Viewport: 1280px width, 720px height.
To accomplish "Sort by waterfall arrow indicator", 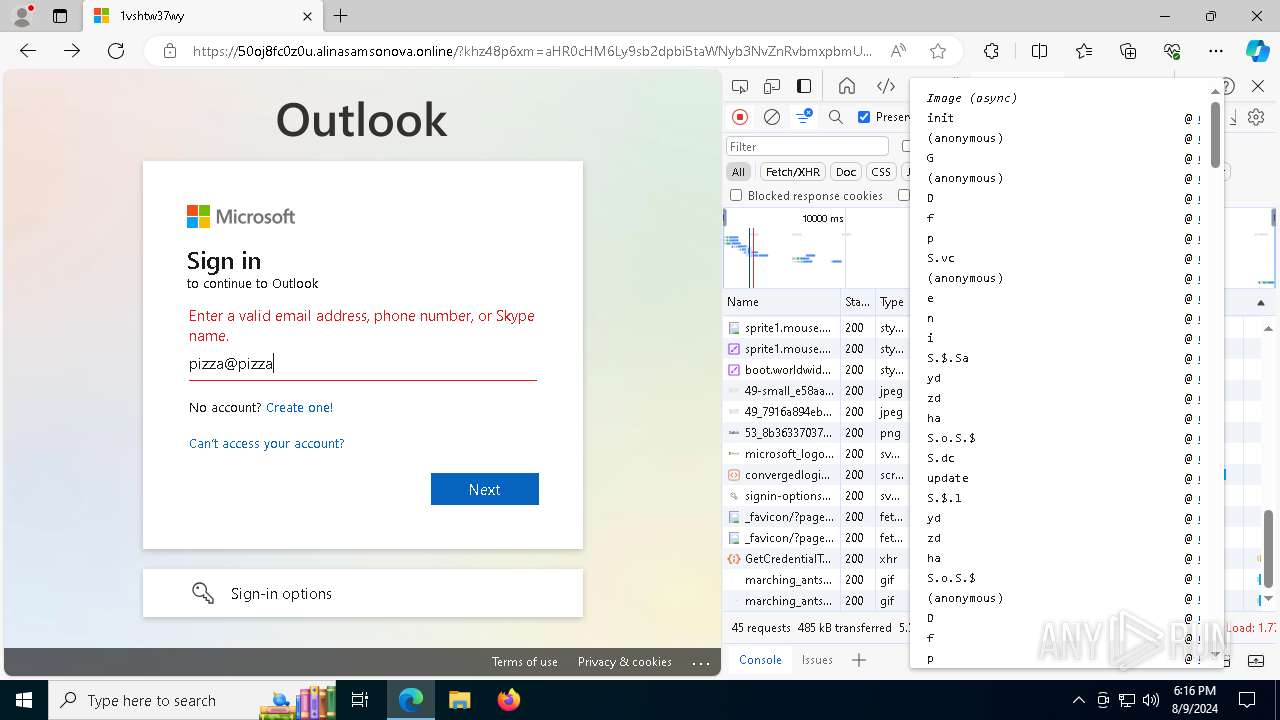I will click(1261, 302).
